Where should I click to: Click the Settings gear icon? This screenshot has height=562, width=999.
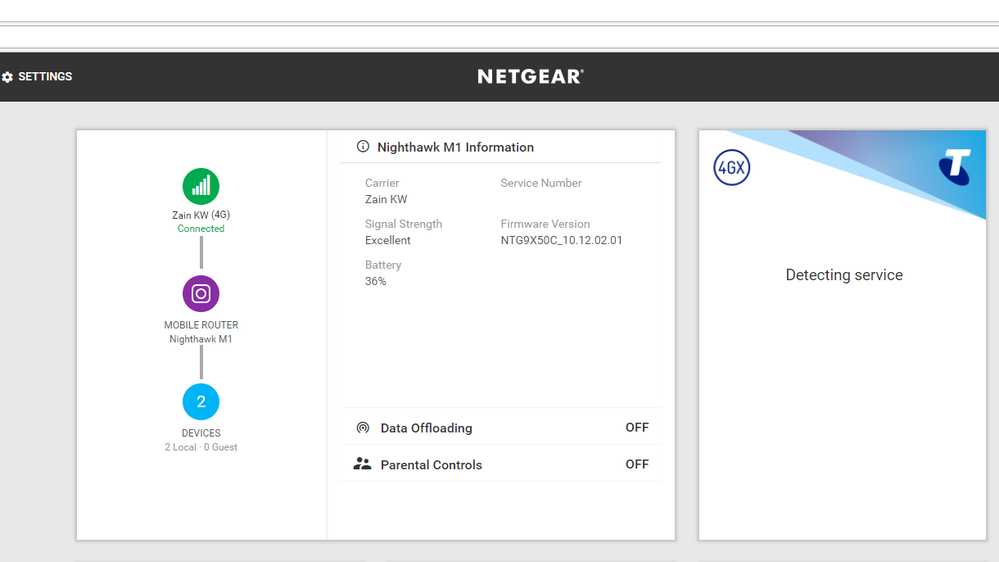tap(8, 77)
